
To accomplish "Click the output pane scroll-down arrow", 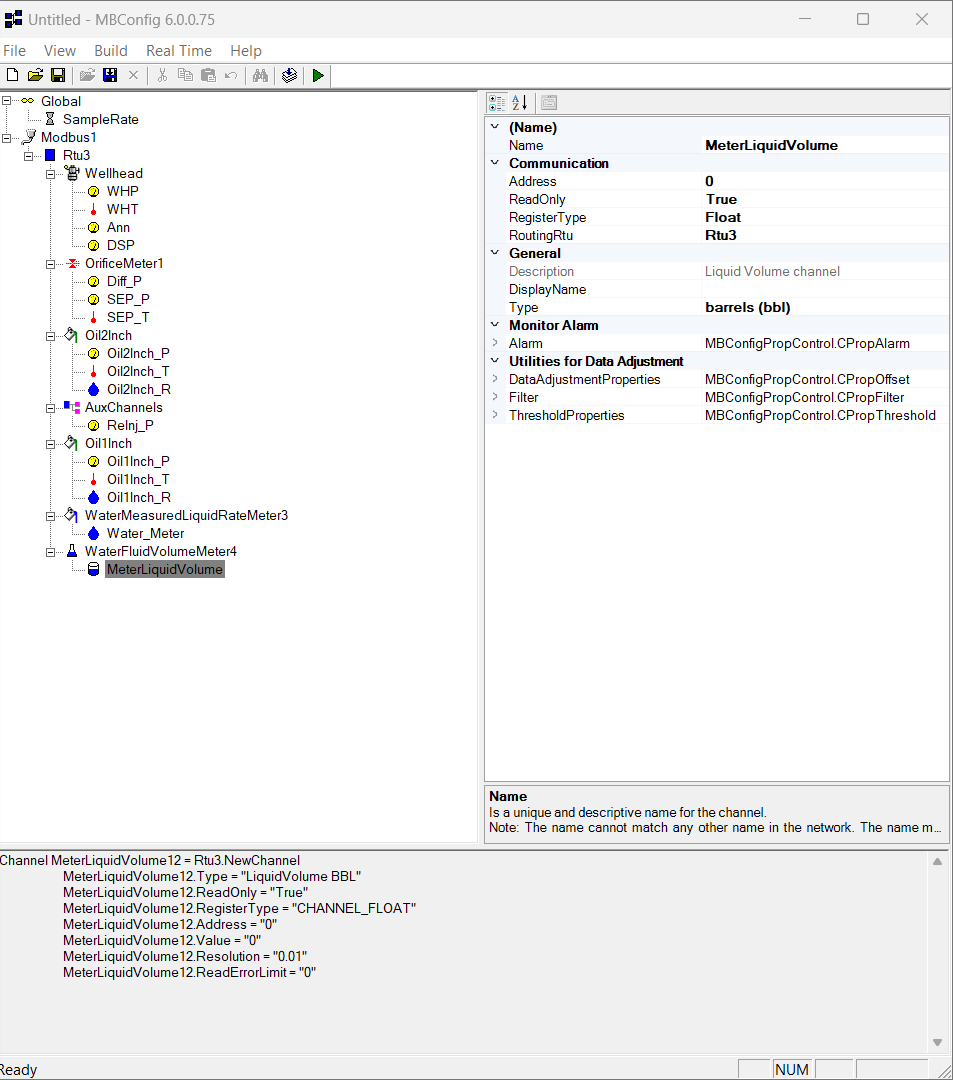I will pyautogui.click(x=937, y=1041).
